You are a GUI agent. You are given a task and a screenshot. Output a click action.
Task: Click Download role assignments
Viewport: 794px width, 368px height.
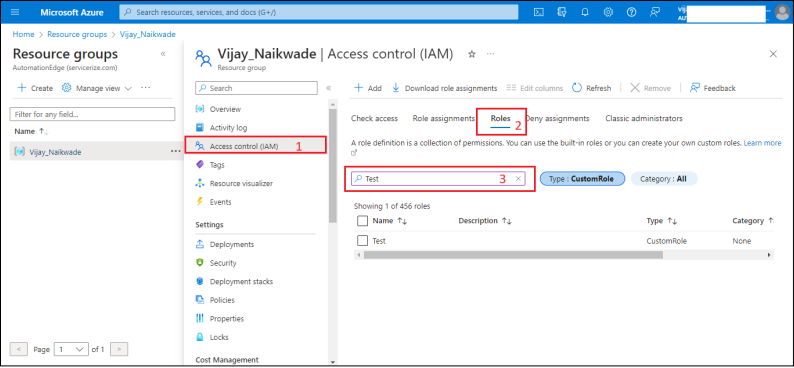coord(445,88)
